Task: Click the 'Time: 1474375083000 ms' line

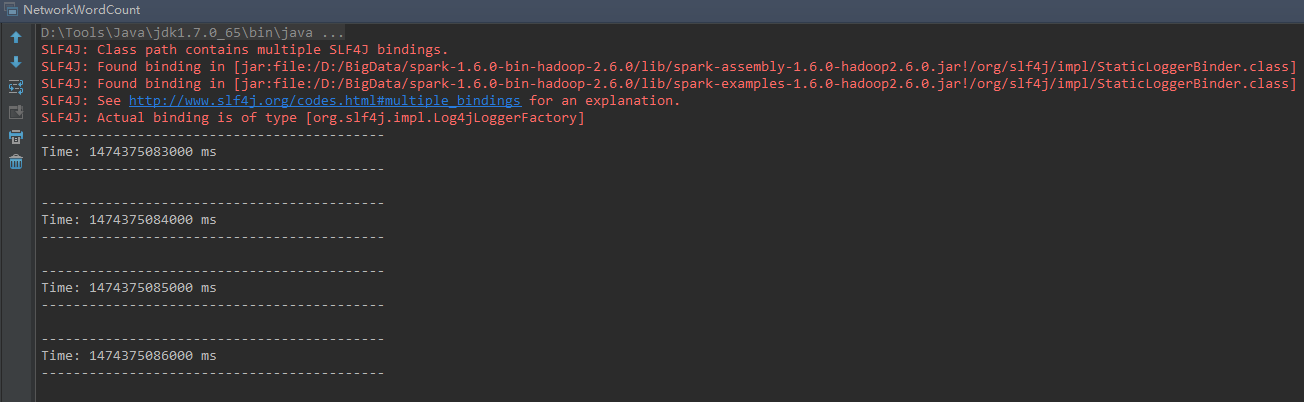Action: 129,152
